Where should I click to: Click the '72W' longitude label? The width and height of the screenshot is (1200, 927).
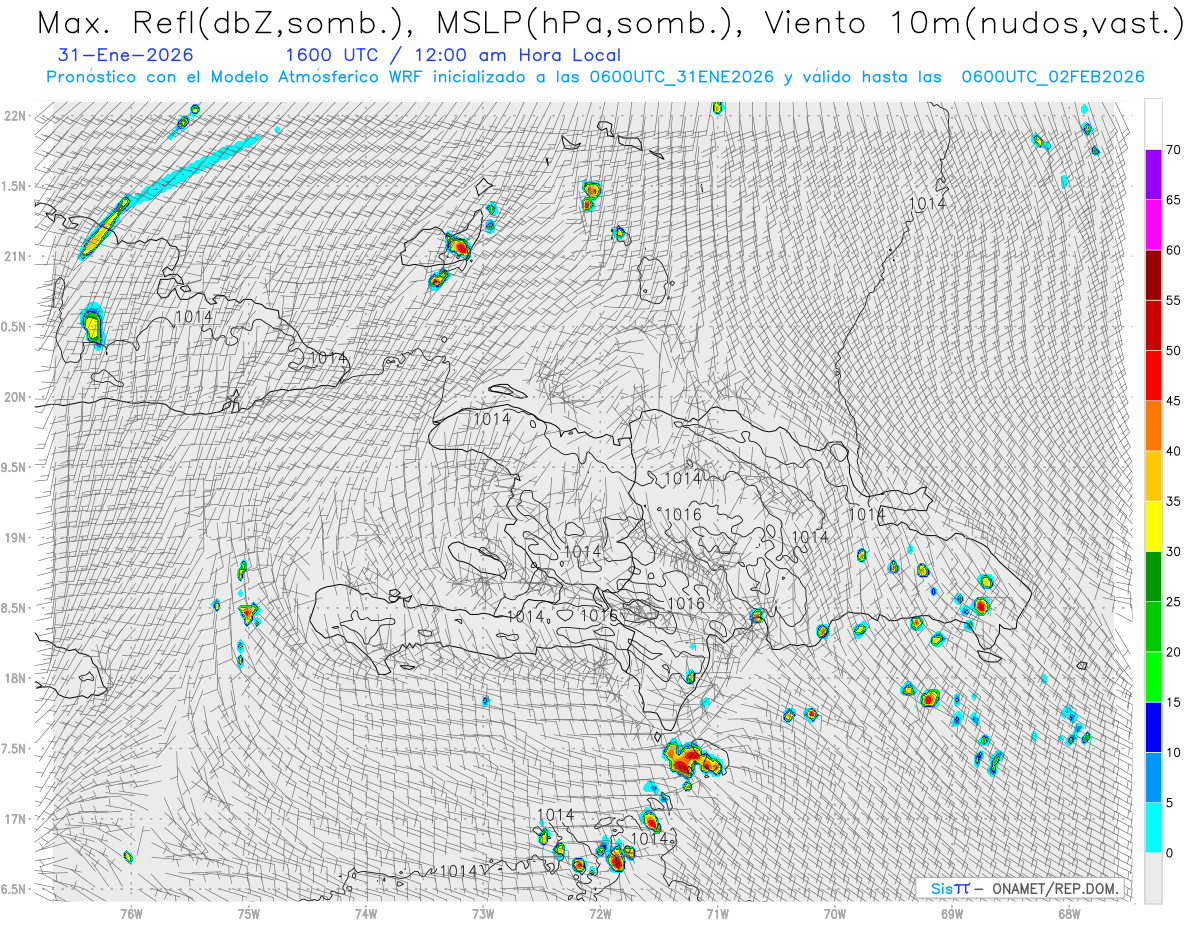pos(600,912)
